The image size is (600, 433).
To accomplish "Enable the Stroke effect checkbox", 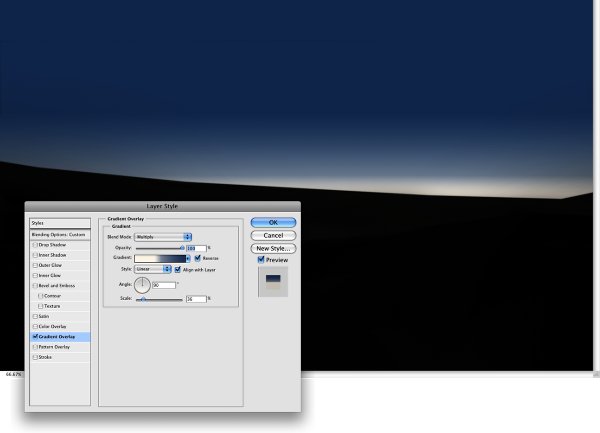I will click(x=35, y=357).
